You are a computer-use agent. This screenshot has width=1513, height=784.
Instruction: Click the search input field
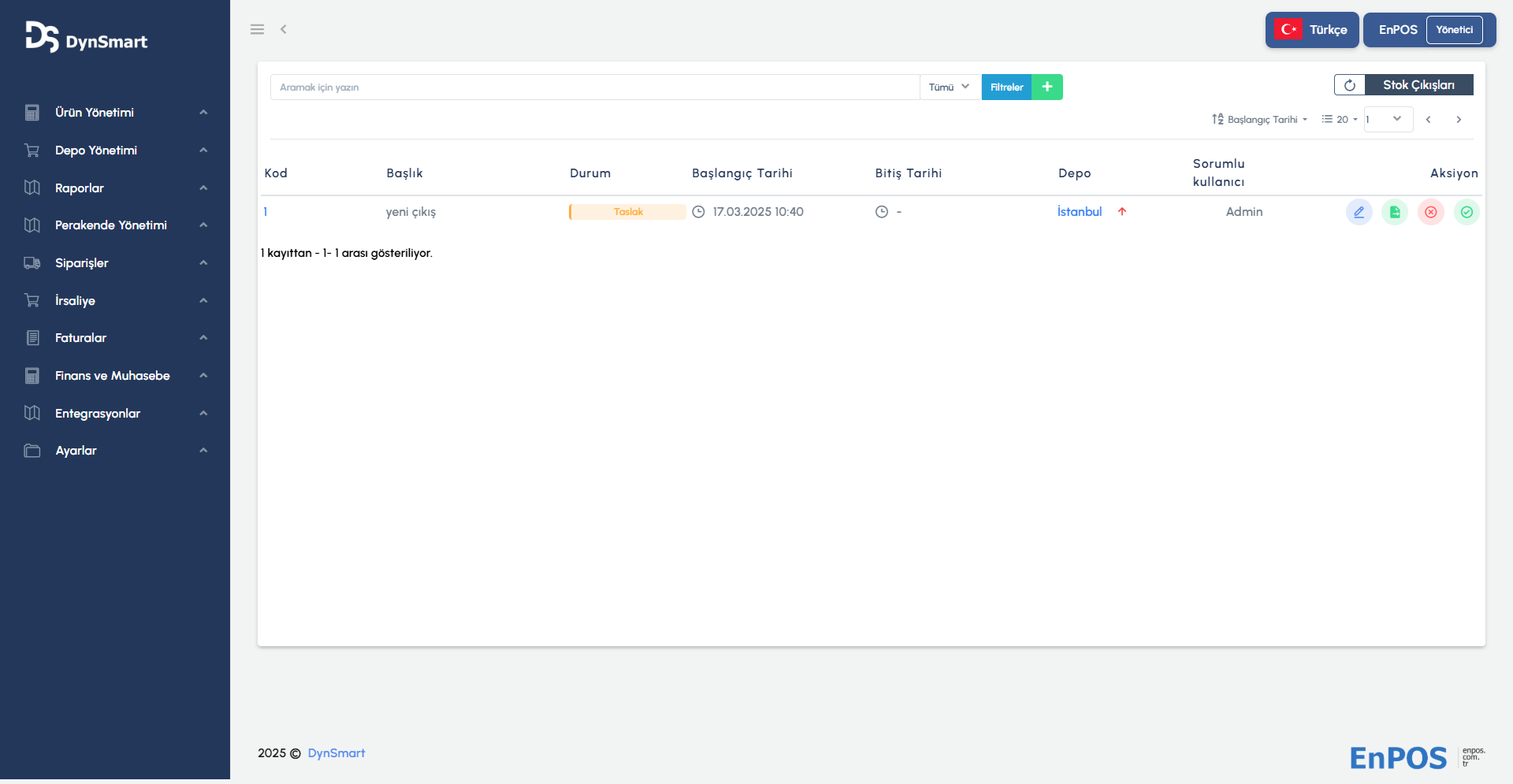595,87
